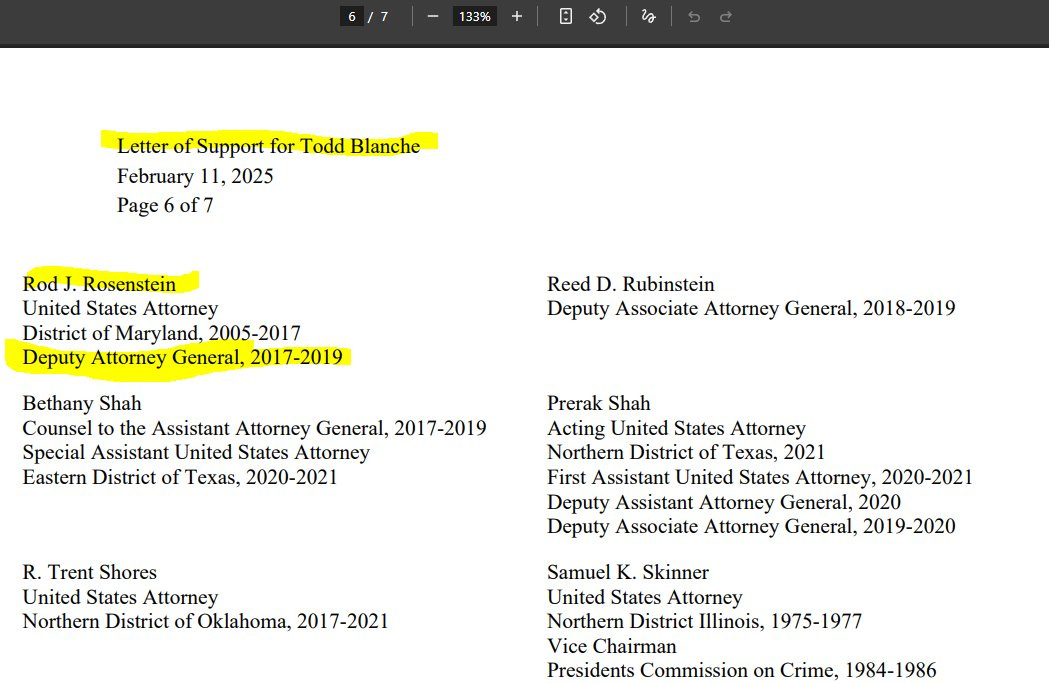
Task: Click Eastern District of Texas, 2020-2021
Action: [x=180, y=477]
